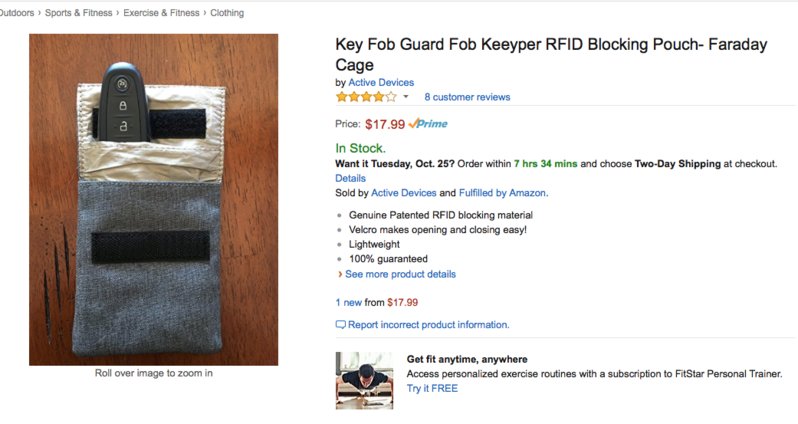This screenshot has height=424, width=798.
Task: Open the Clothing breadcrumb category
Action: 227,13
